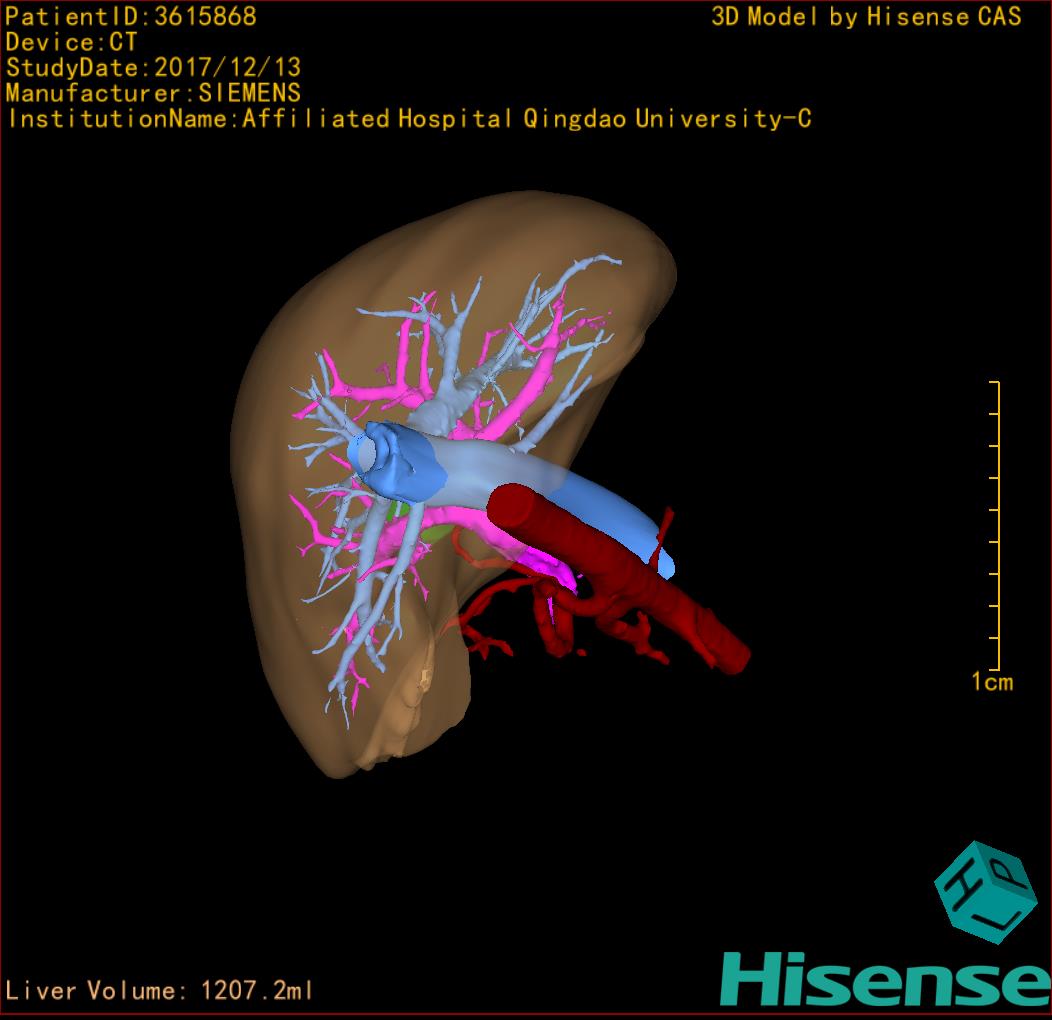Click the StudyDate:2017/12/13 text
Viewport: 1052px width, 1020px height.
(154, 68)
